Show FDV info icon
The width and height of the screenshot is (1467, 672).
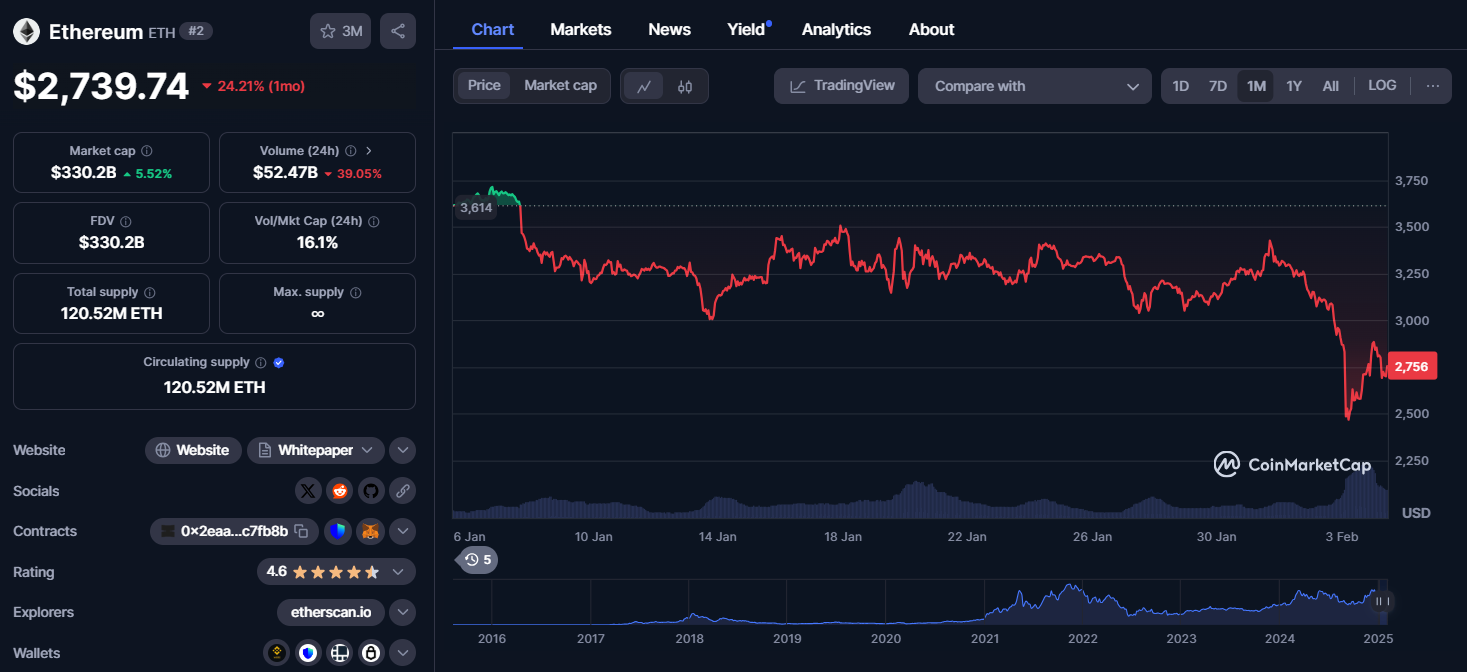(125, 221)
